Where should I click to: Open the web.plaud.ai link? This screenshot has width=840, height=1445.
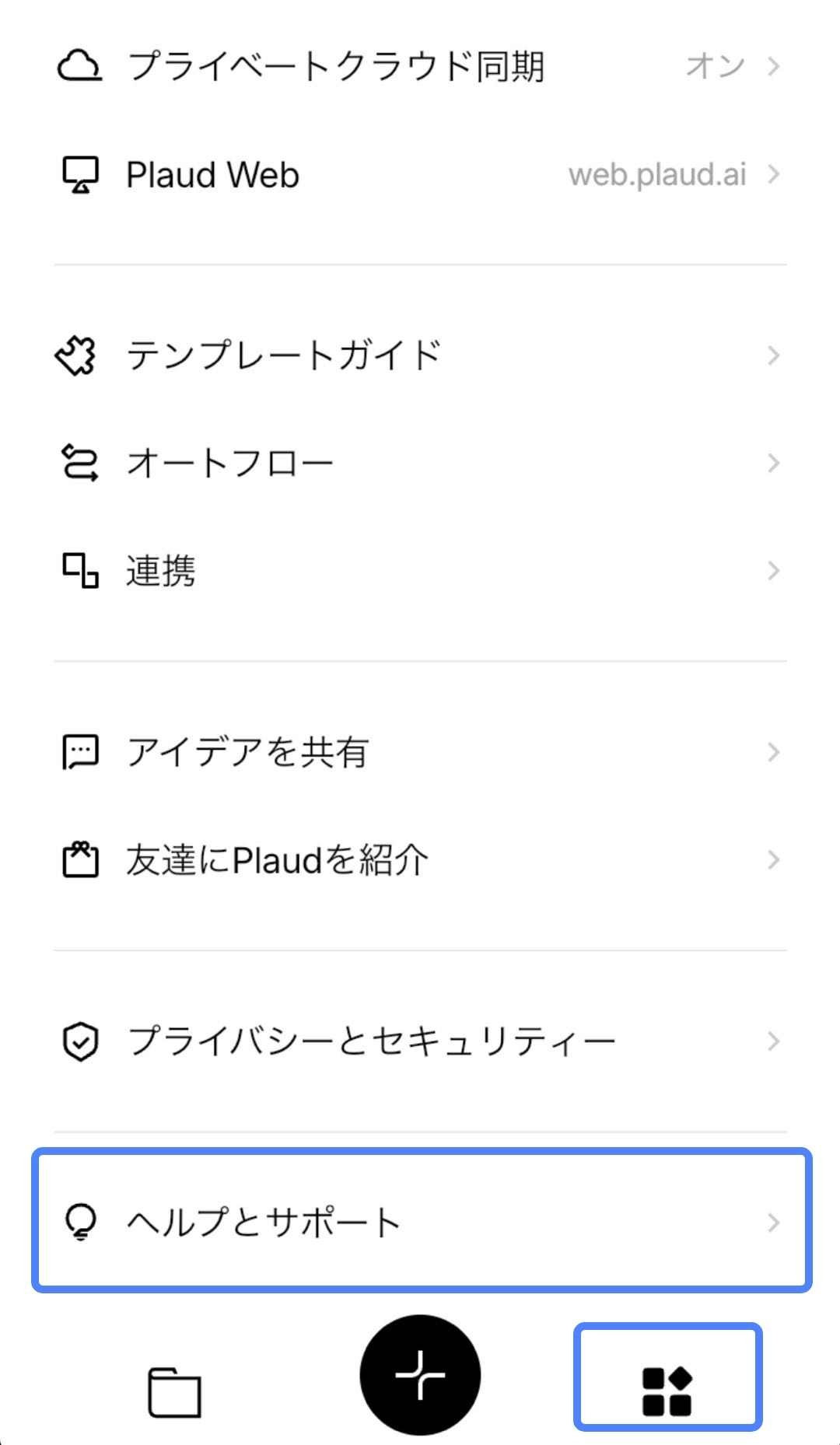pos(657,175)
